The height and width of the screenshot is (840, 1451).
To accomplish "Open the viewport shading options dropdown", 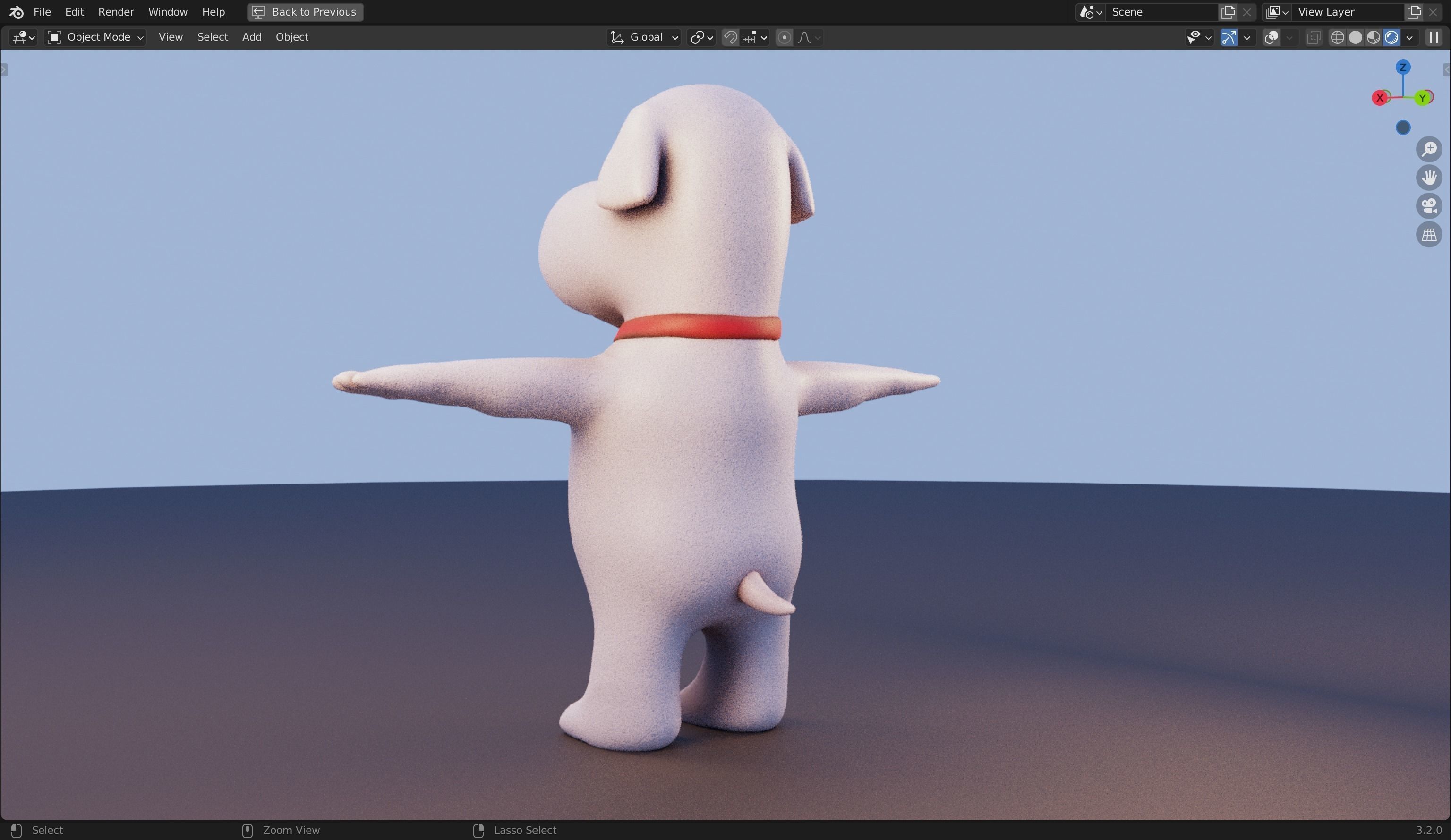I will [1409, 37].
